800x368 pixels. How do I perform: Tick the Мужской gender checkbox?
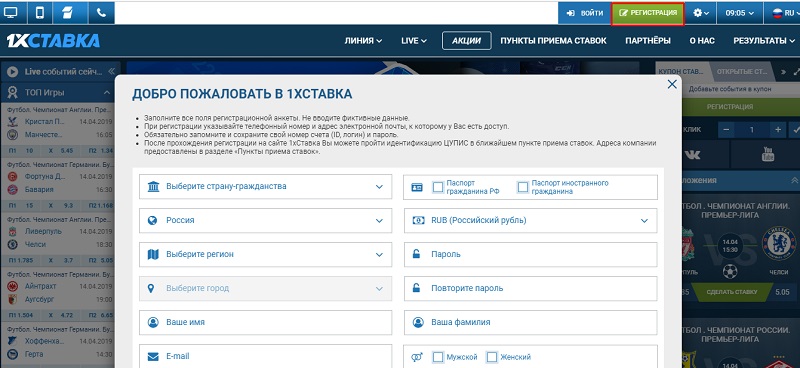point(438,357)
